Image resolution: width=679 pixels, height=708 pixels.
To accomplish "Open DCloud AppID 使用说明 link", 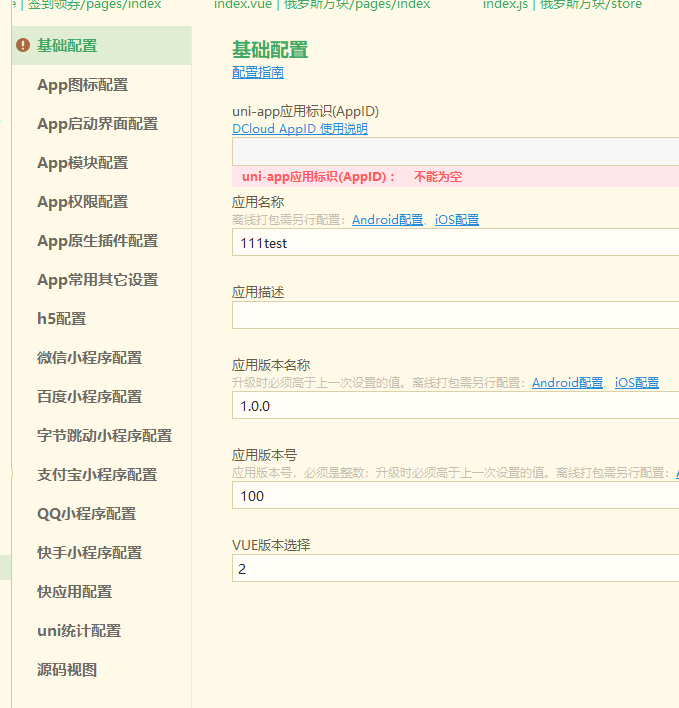I will [x=300, y=129].
